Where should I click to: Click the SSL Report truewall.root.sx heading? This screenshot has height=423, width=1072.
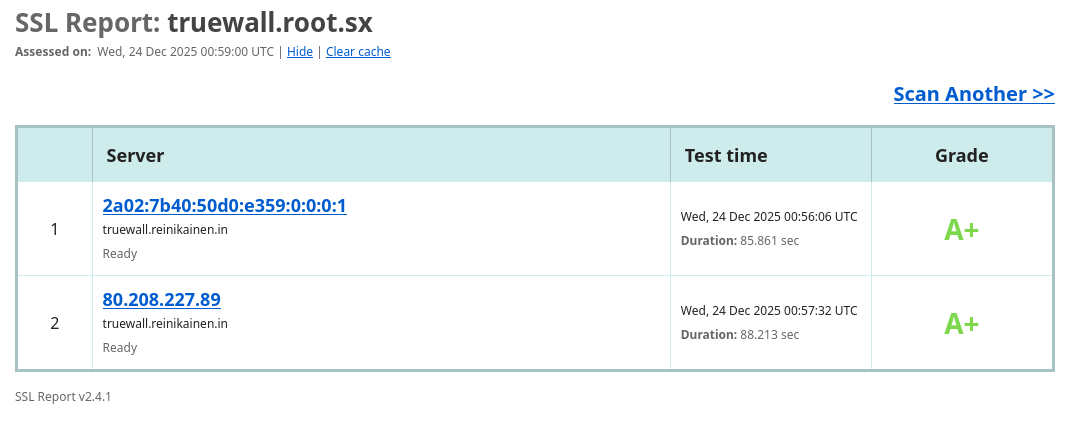tap(194, 22)
